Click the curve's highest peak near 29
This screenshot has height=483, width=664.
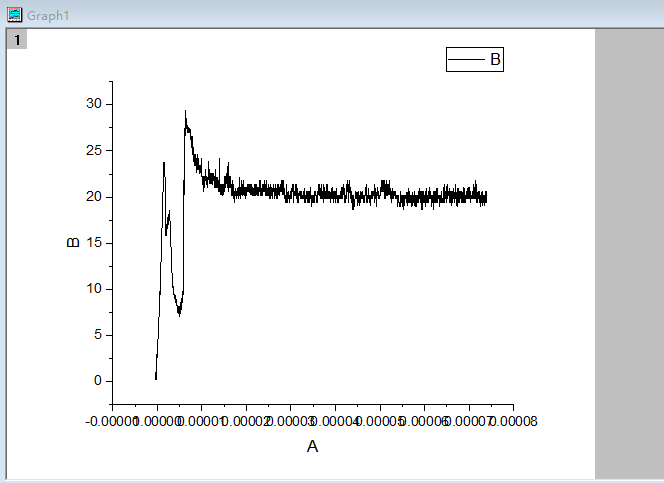[x=185, y=113]
